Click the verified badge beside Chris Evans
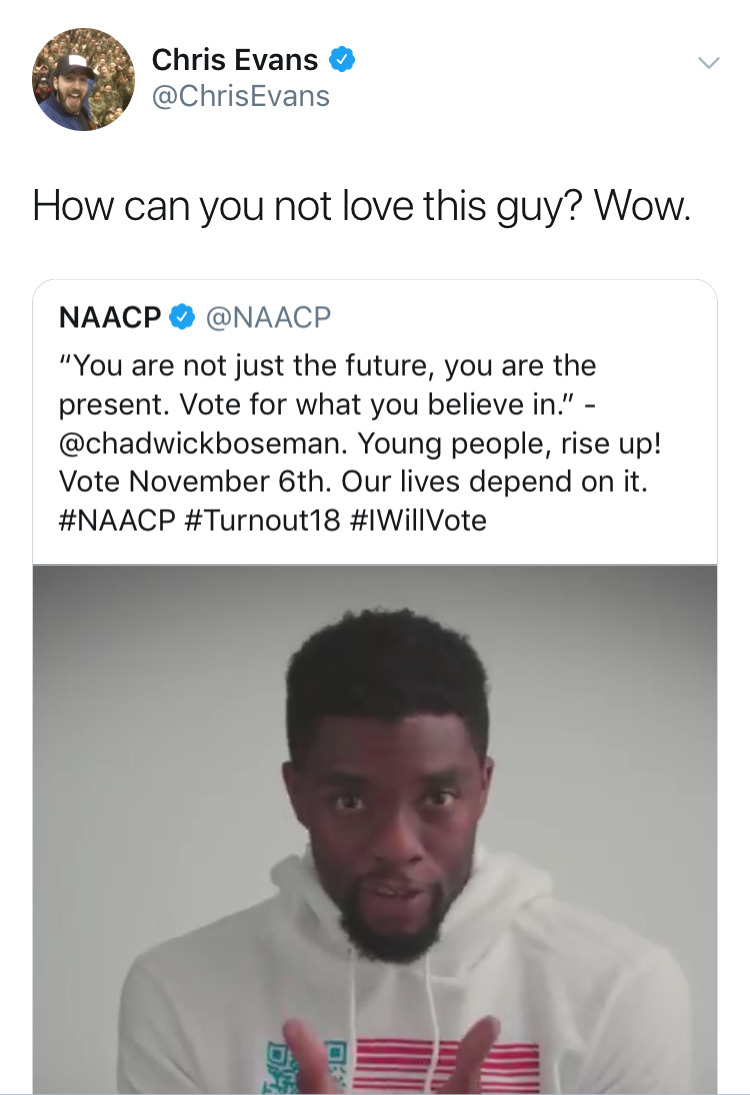This screenshot has height=1095, width=750. coord(342,60)
